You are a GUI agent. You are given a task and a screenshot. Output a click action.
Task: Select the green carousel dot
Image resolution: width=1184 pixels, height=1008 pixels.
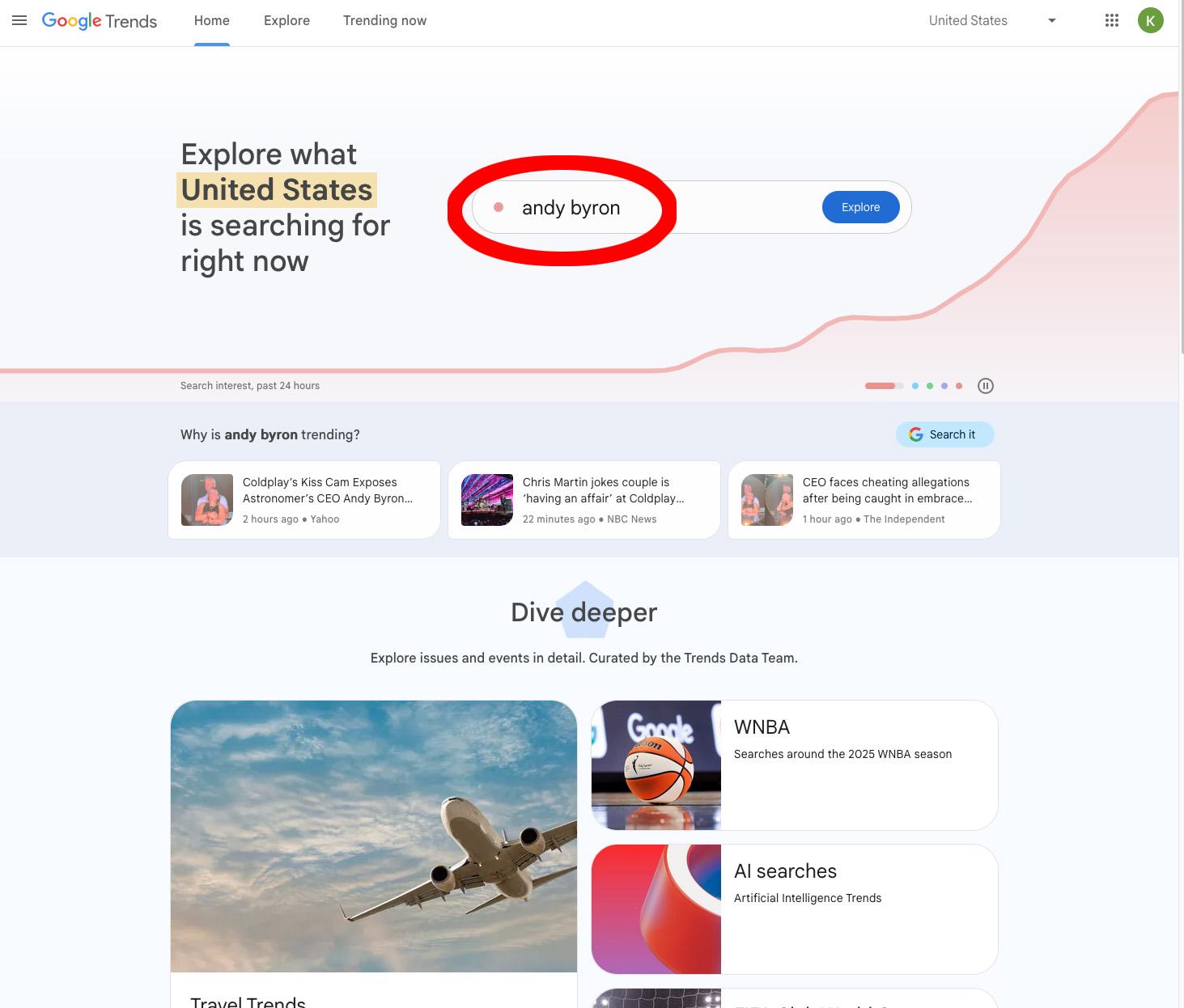coord(930,386)
